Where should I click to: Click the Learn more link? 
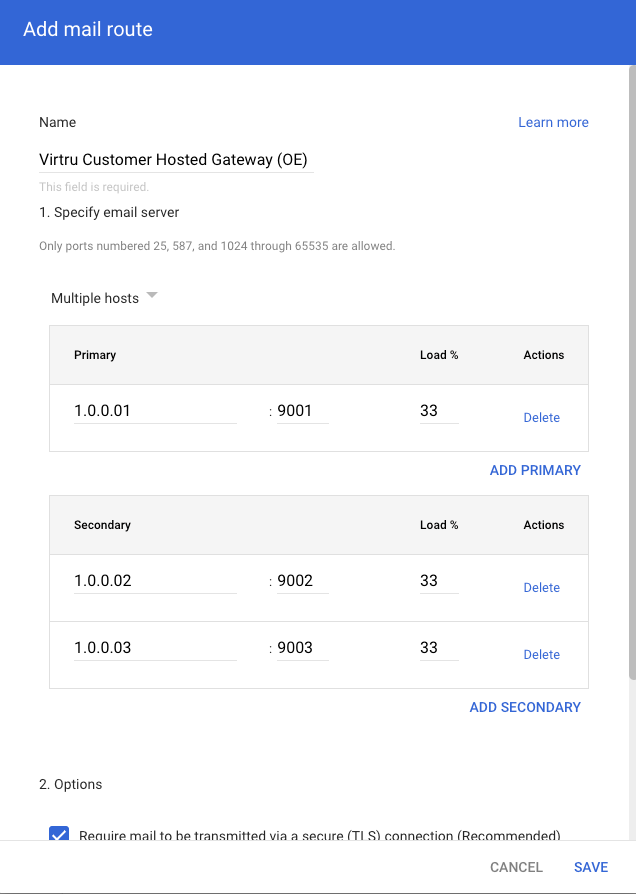[553, 122]
